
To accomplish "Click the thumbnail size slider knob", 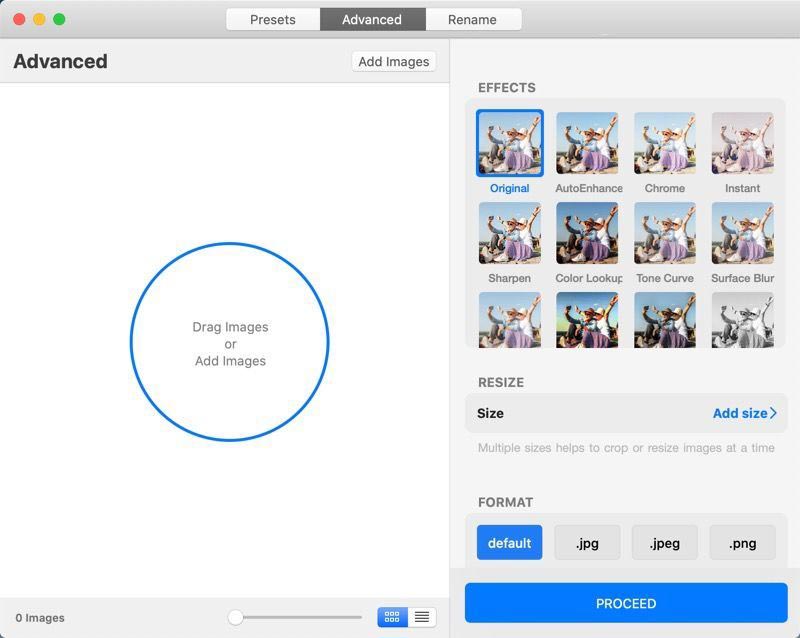I will coord(235,617).
